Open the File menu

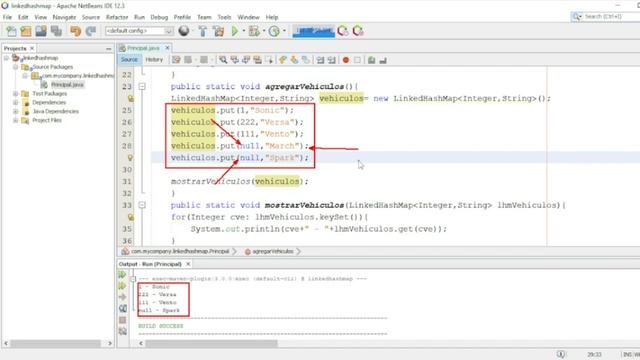7,17
